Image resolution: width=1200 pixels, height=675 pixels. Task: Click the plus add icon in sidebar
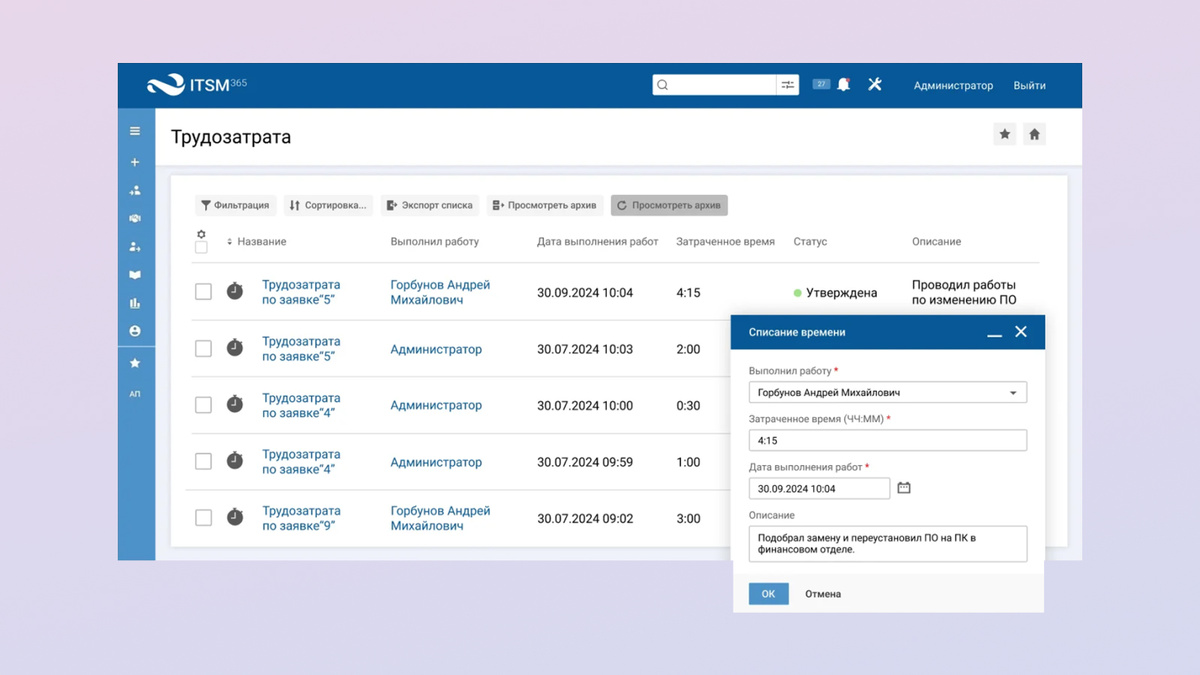coord(135,162)
